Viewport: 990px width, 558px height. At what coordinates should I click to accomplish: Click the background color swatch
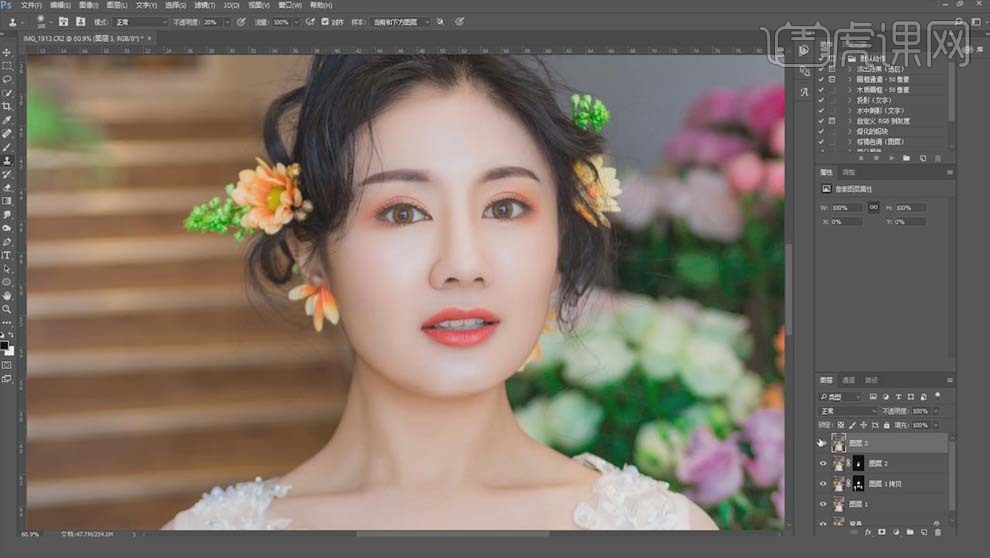tap(10, 351)
